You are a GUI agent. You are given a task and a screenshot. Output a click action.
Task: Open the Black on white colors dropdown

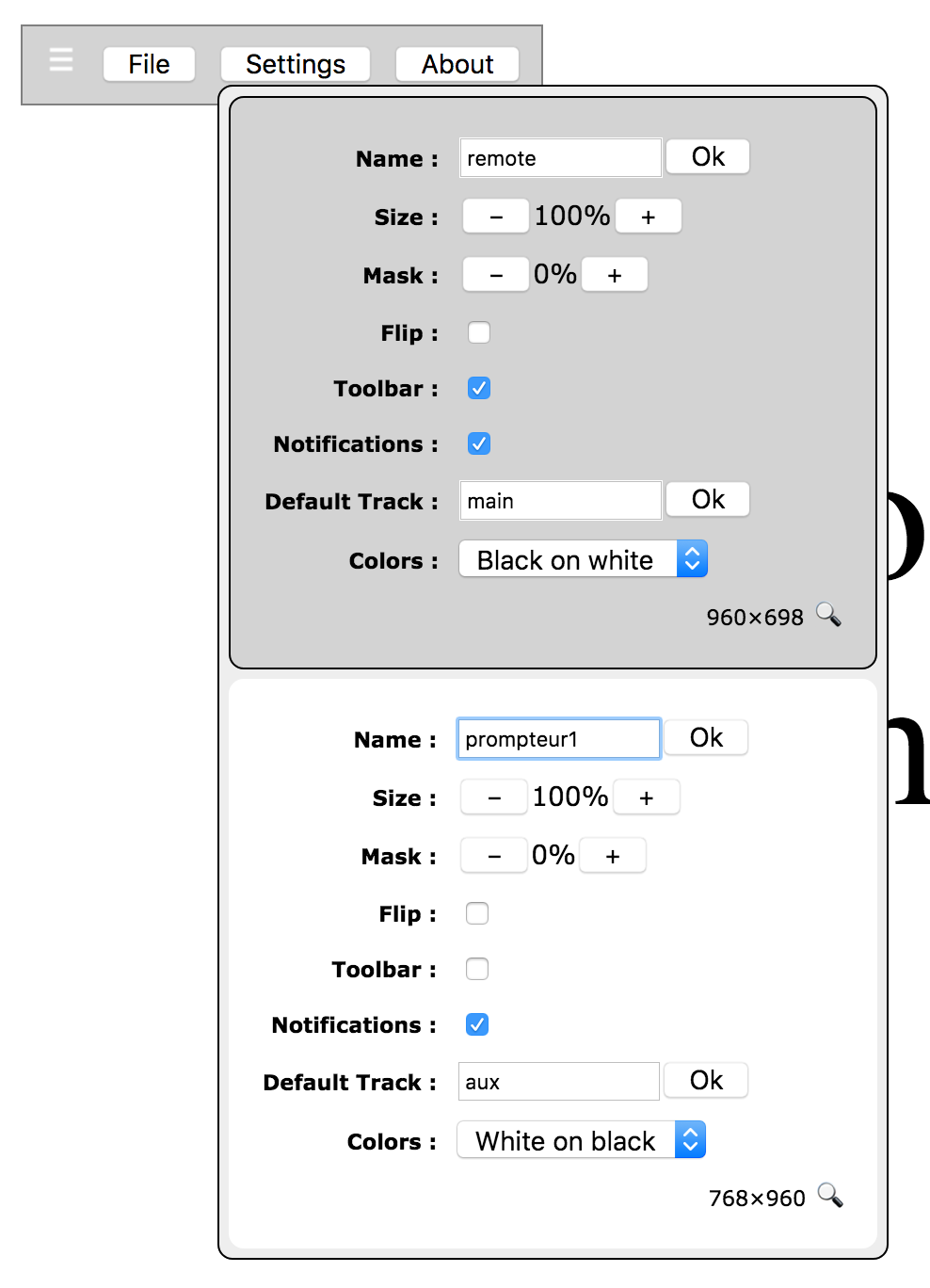(x=583, y=559)
